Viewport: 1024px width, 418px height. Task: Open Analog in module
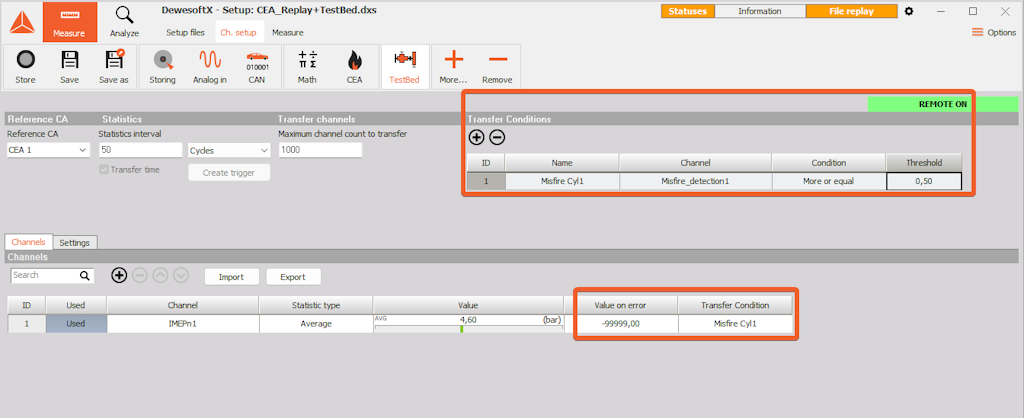point(210,67)
